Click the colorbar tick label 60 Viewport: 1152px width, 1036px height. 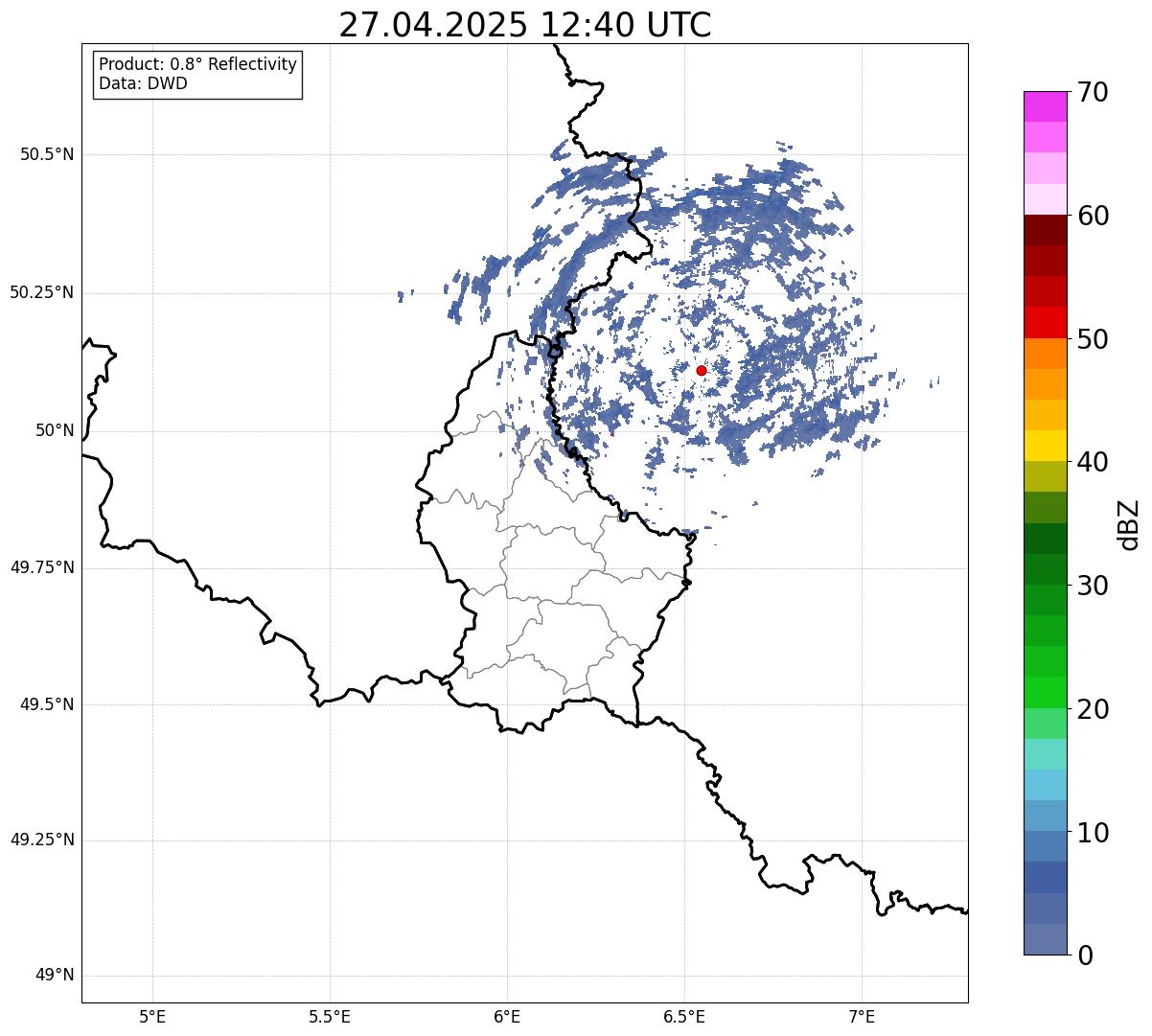(1093, 216)
